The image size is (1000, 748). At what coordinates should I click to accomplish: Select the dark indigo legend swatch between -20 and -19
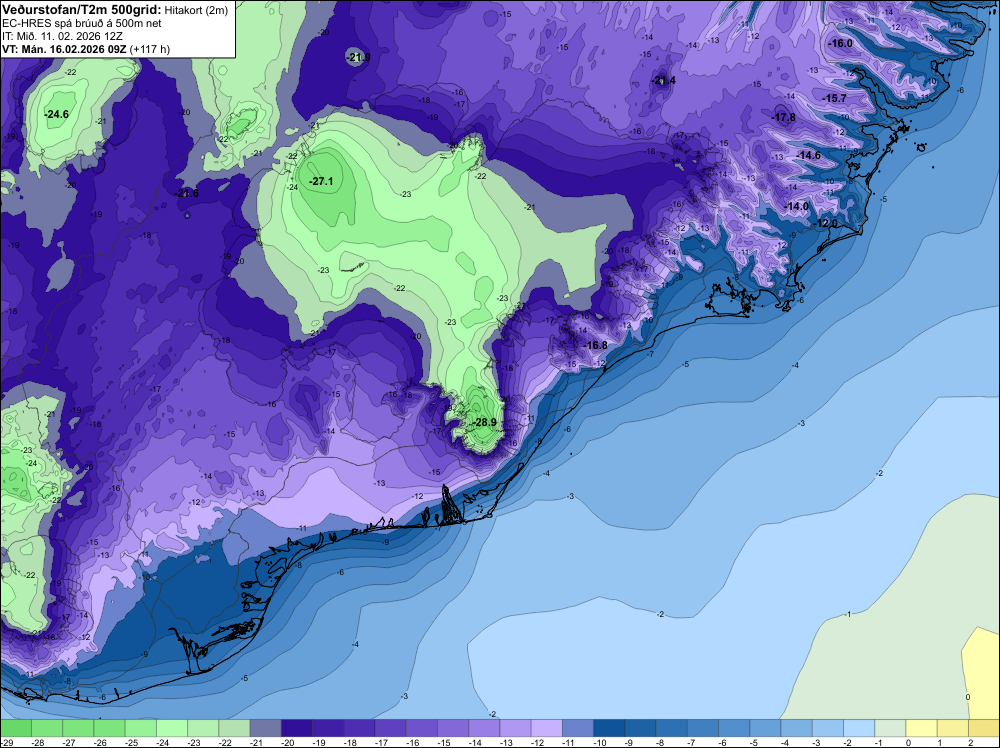[297, 728]
